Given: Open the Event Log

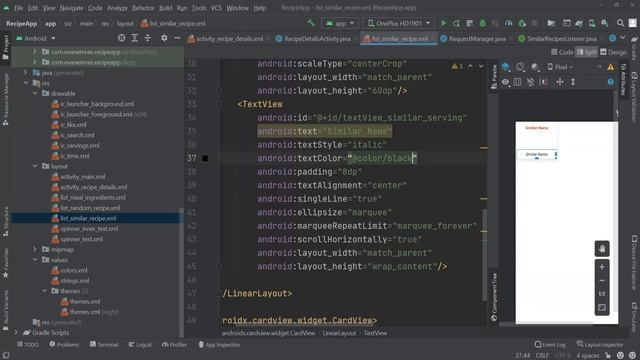Looking at the screenshot, I should [550, 345].
